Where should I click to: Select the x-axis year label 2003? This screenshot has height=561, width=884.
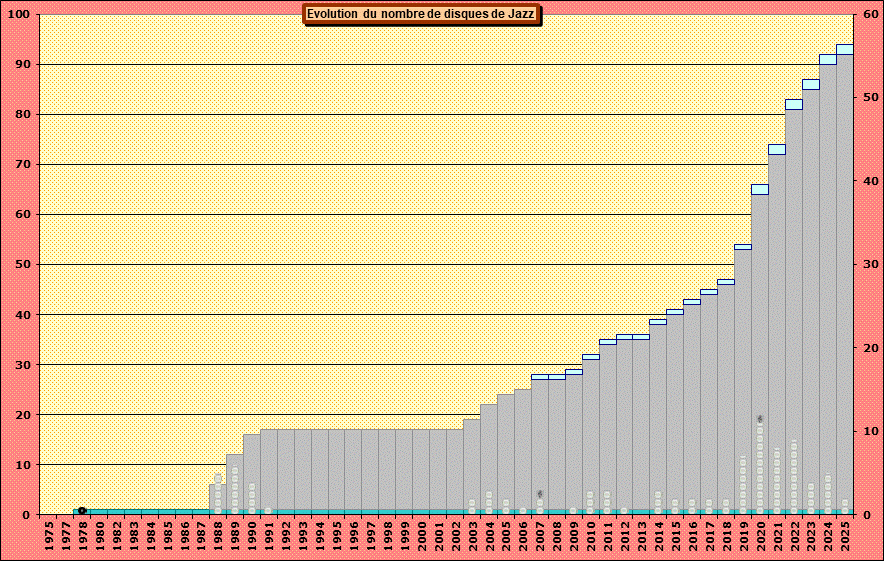point(472,535)
